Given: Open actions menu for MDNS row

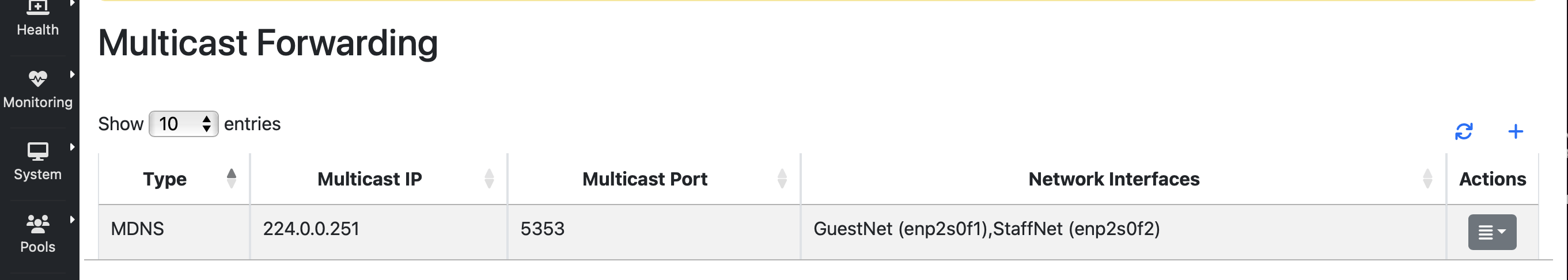Looking at the screenshot, I should (x=1492, y=232).
